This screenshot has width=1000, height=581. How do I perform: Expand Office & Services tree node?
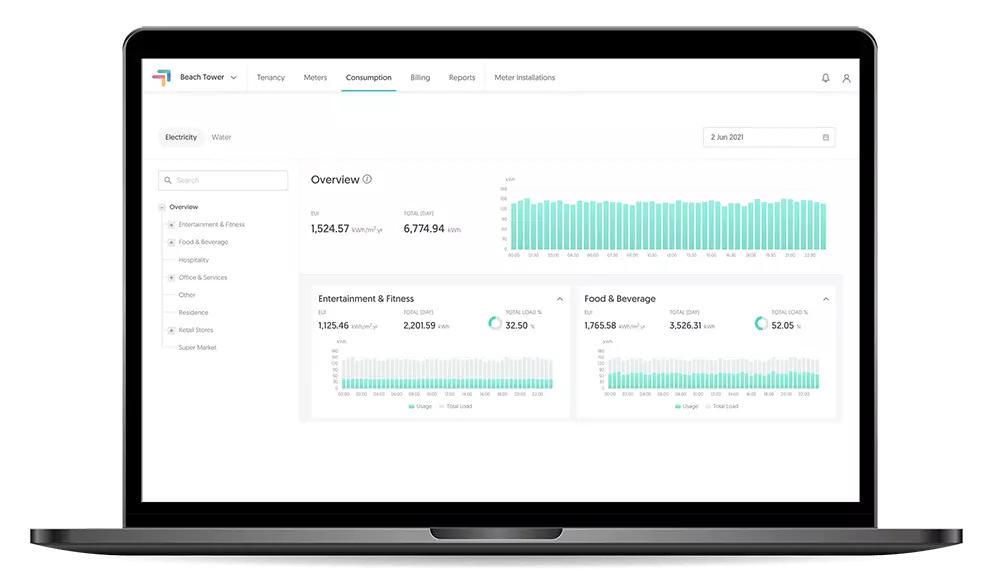171,278
